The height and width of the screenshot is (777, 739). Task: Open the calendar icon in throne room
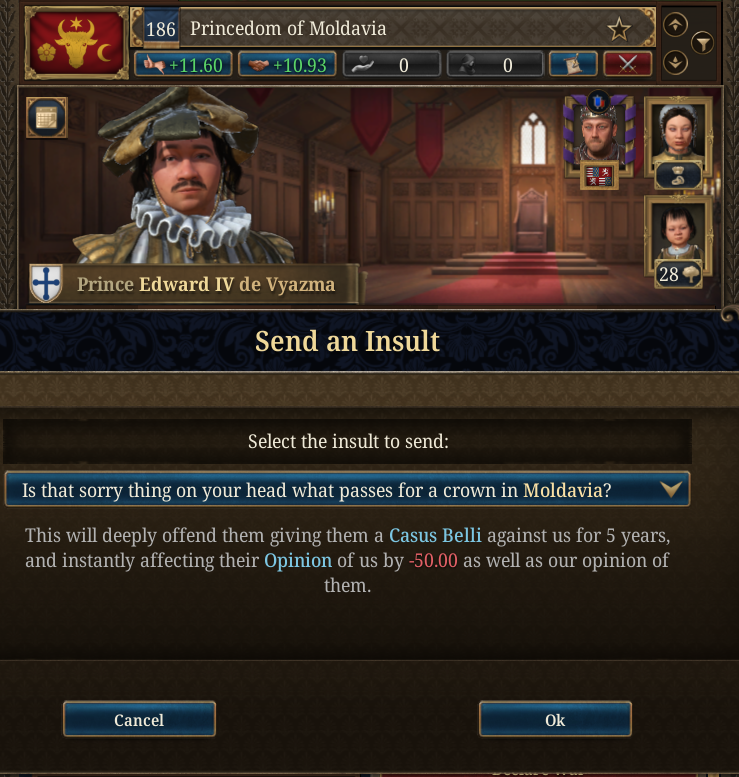click(x=47, y=118)
